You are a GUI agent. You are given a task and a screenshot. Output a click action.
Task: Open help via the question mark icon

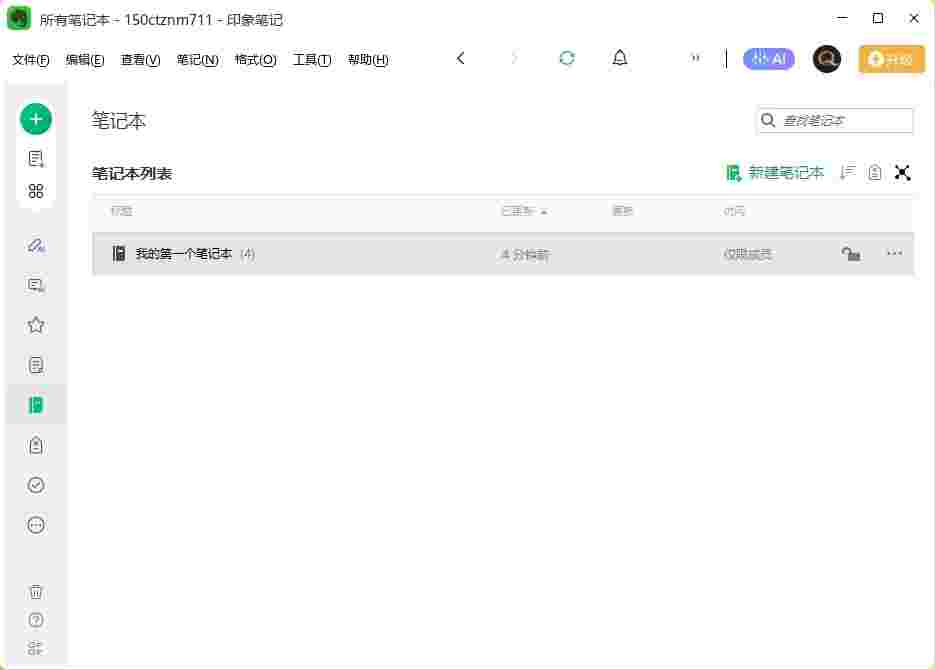36,620
